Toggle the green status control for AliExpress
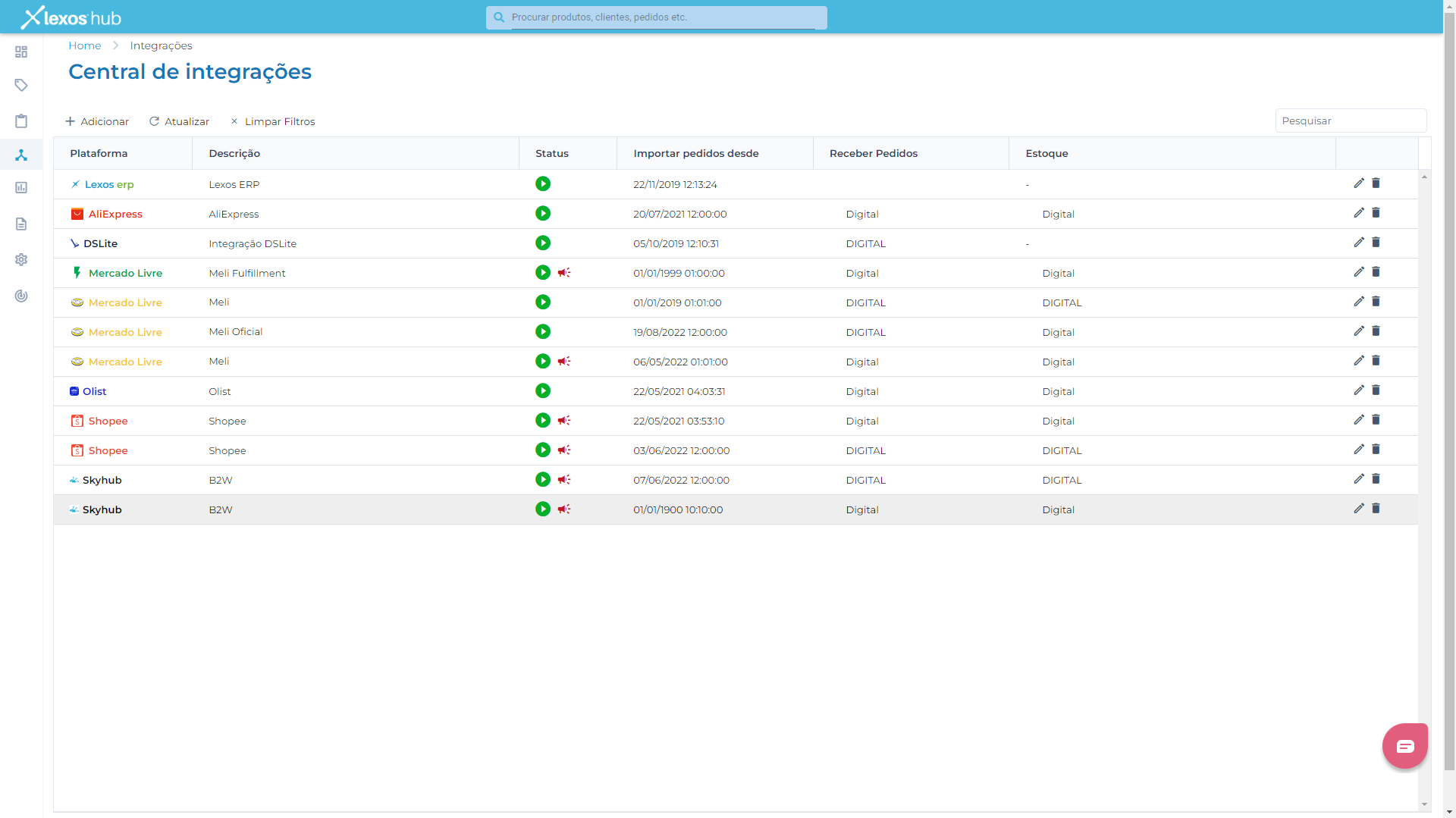This screenshot has width=1456, height=818. point(543,213)
